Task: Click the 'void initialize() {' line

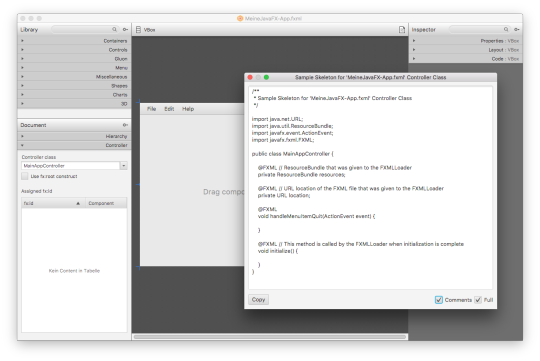Action: 278,251
